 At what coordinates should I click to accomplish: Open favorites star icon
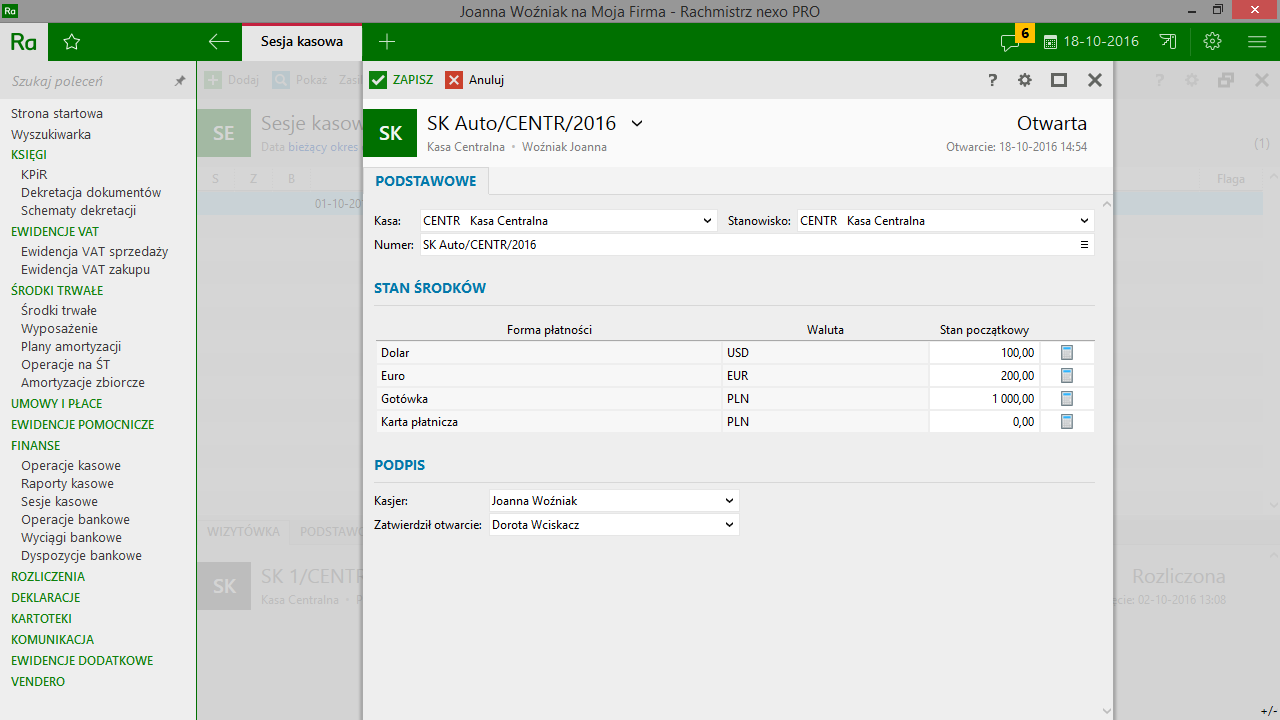[71, 42]
